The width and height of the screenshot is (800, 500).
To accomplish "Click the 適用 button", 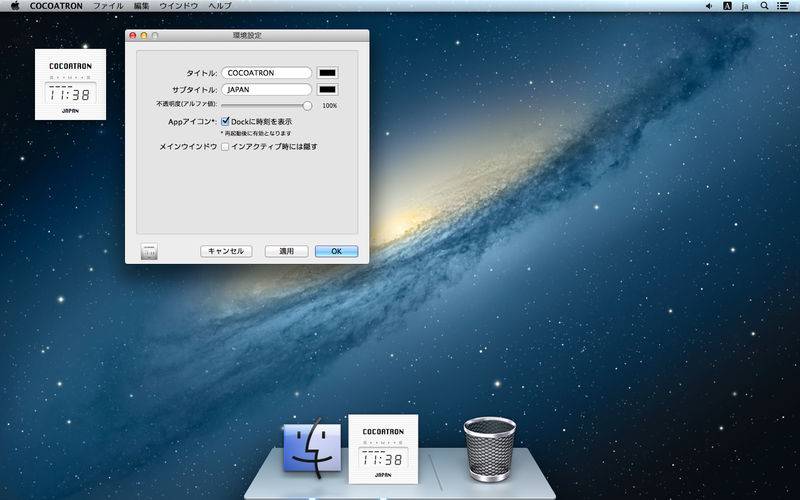I will tap(286, 251).
